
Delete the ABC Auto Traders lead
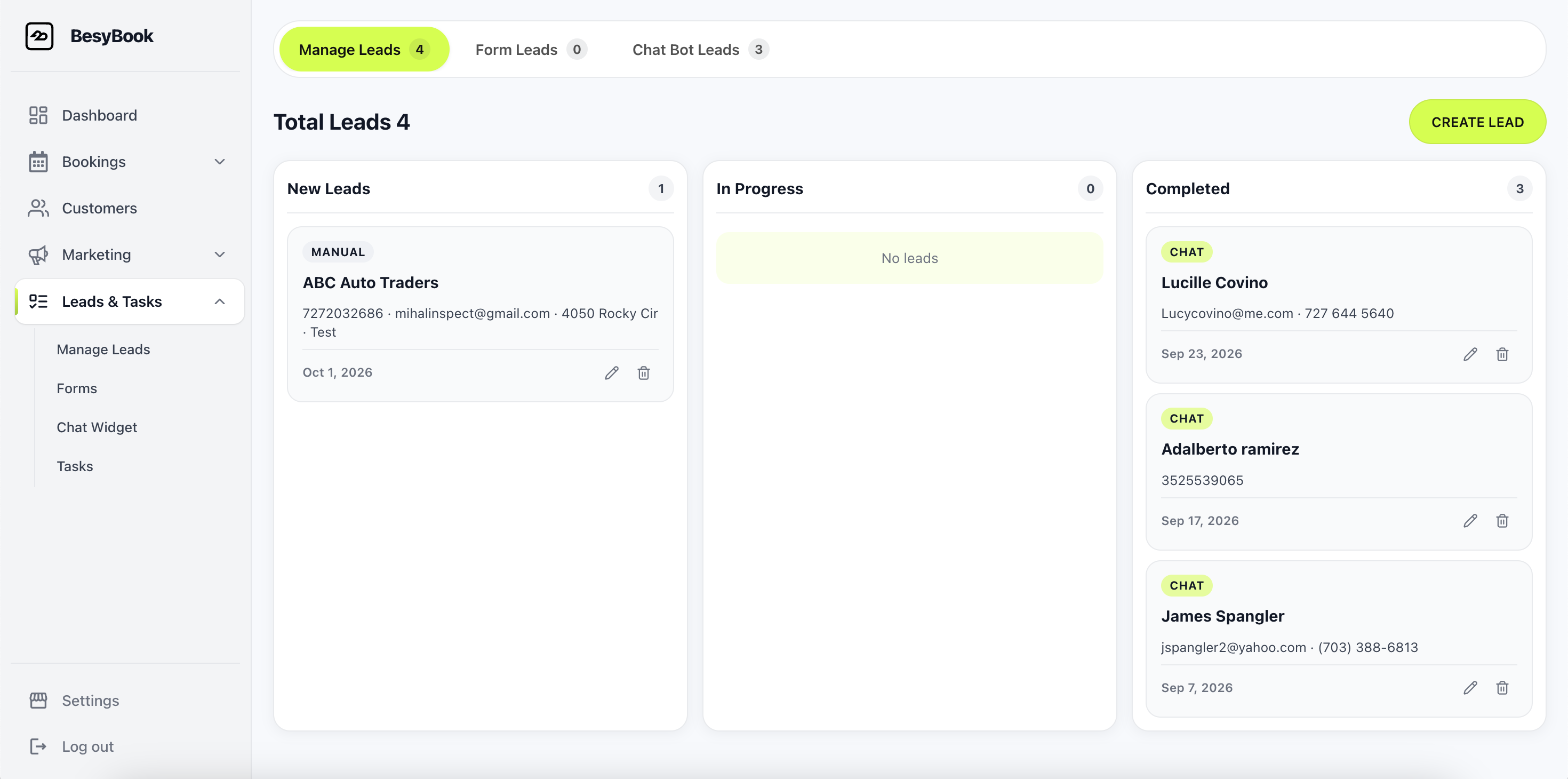pos(643,373)
